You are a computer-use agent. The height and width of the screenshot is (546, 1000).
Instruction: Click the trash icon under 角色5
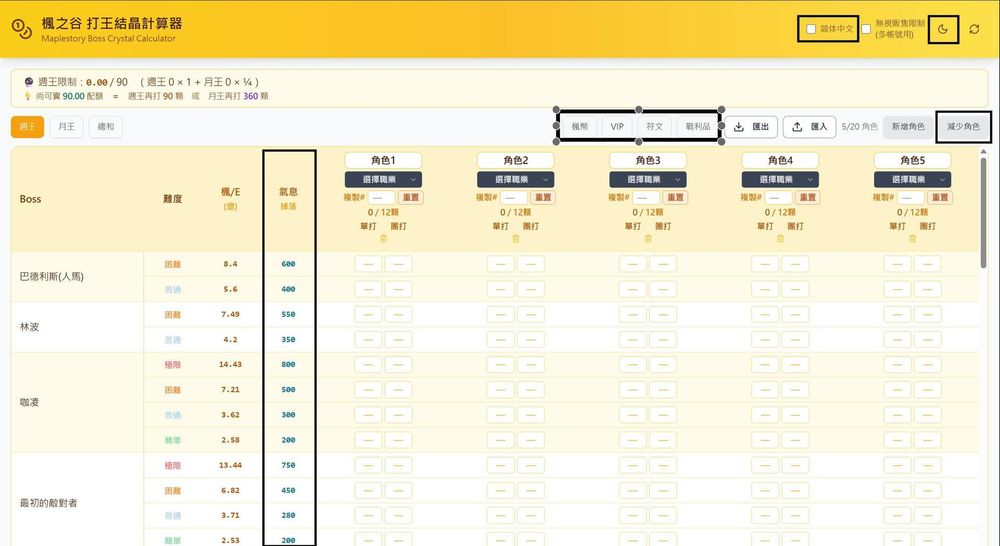coord(913,239)
